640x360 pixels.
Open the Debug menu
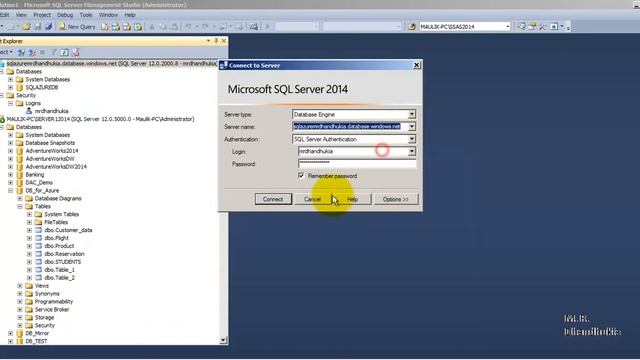tap(65, 15)
